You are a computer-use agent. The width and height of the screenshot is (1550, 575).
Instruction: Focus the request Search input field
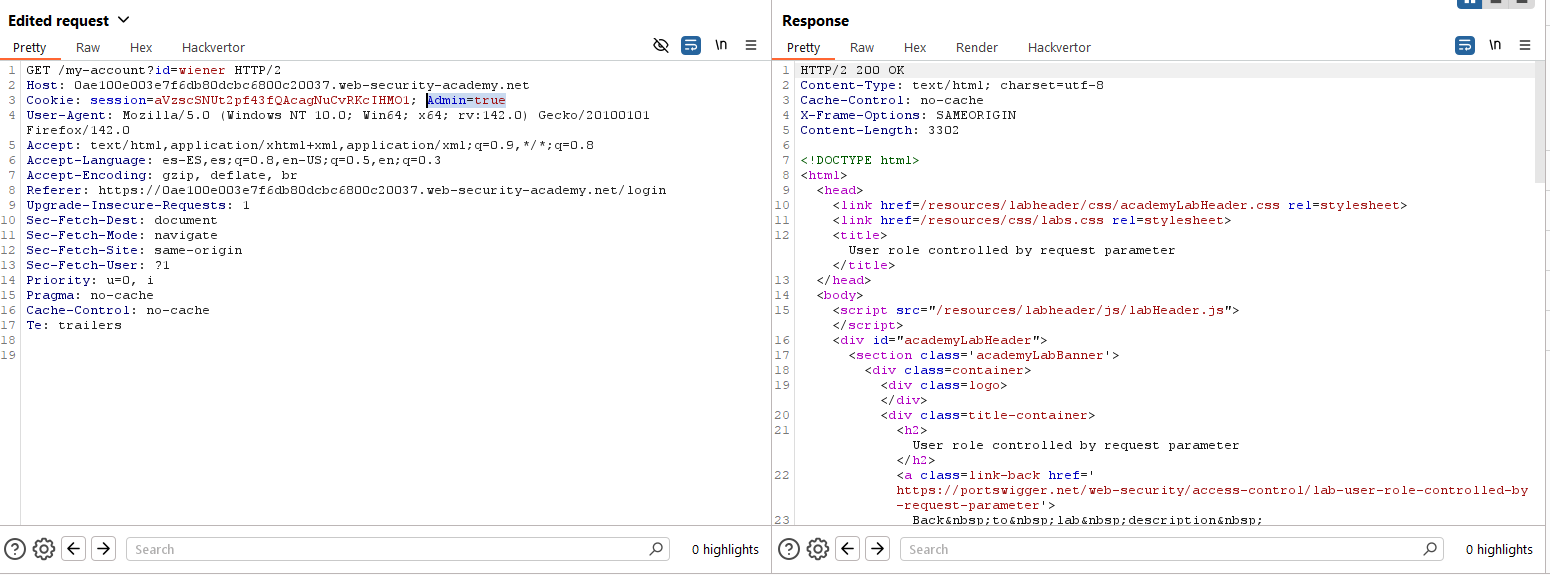390,549
